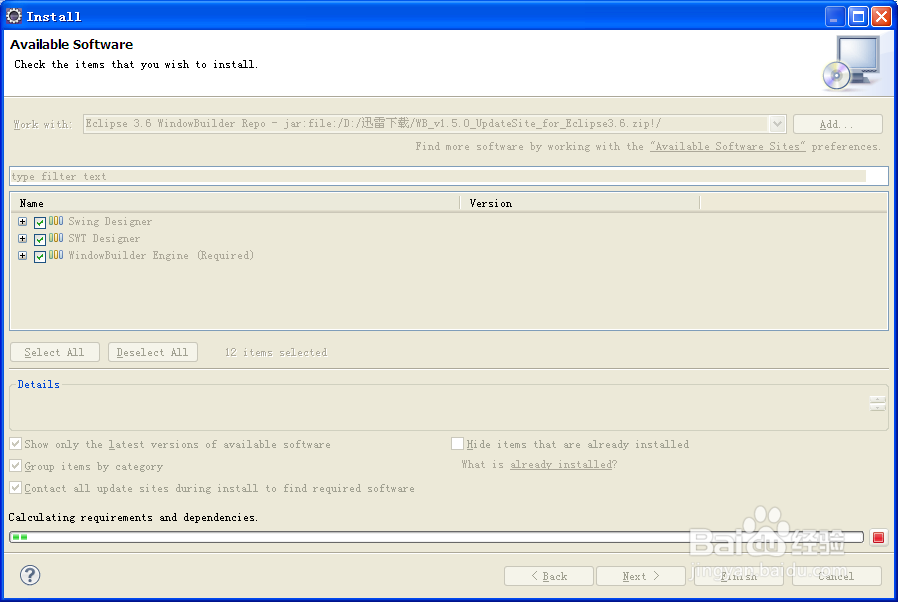Click the Back button
Viewport: 898px width, 602px height.
click(549, 576)
